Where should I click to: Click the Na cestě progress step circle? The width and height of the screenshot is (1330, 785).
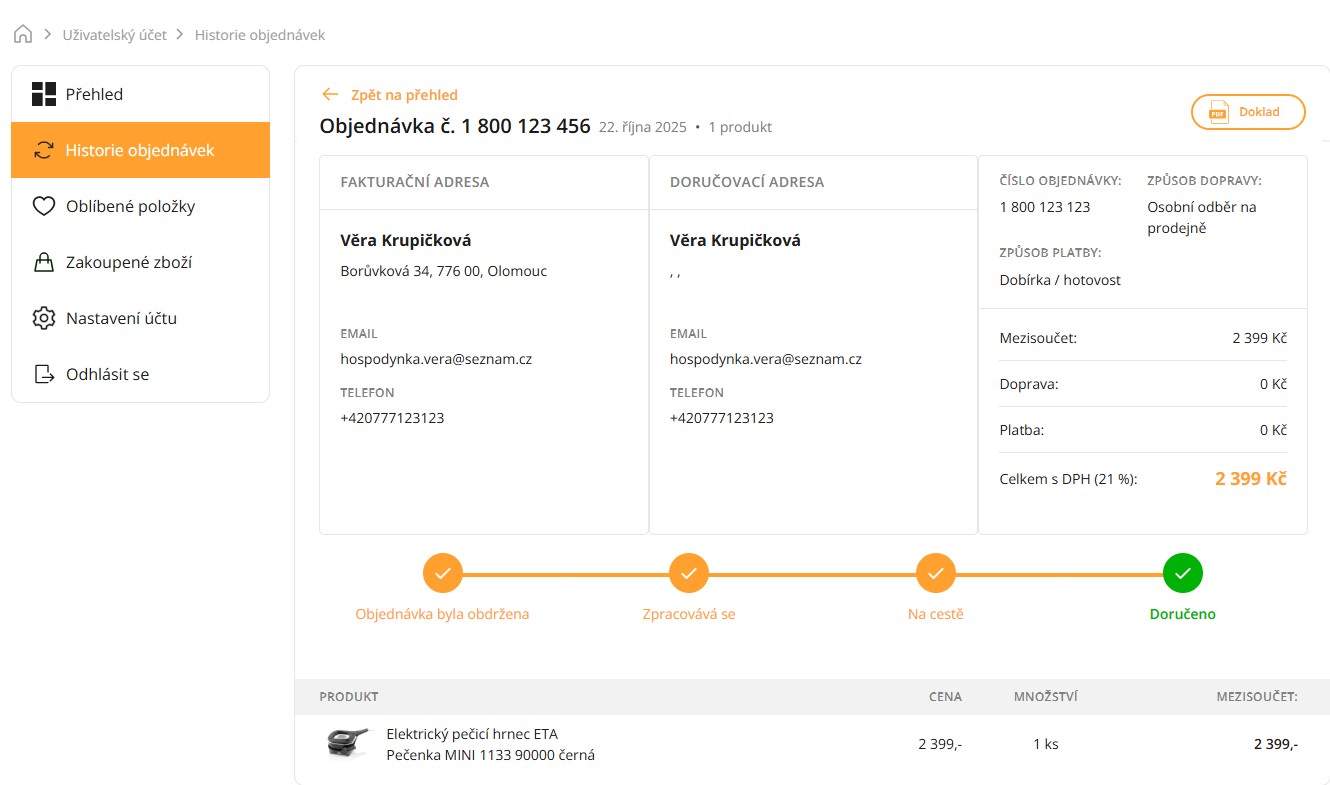tap(935, 573)
